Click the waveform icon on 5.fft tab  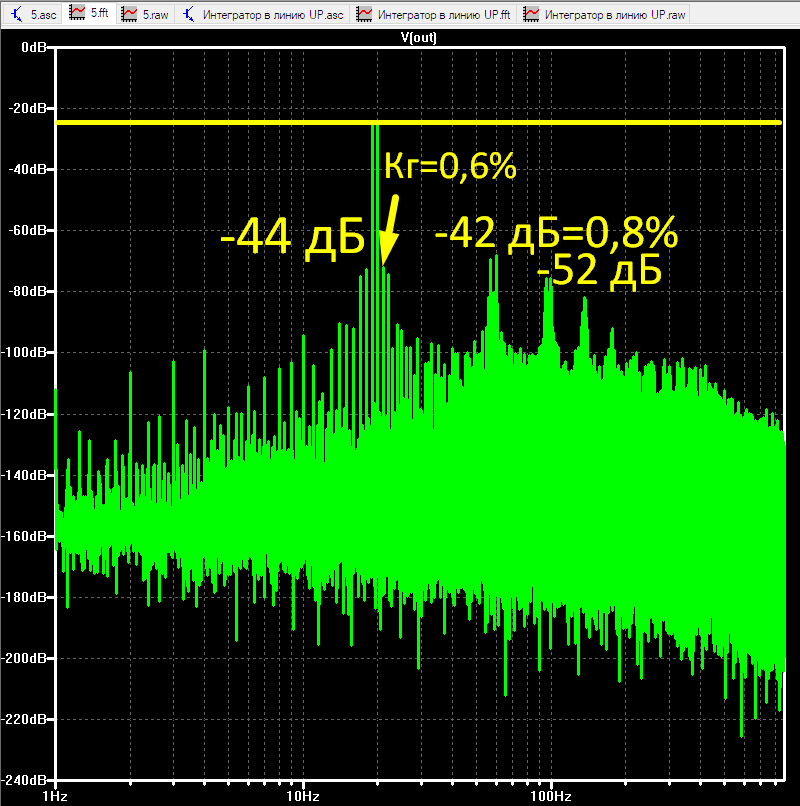pyautogui.click(x=77, y=13)
